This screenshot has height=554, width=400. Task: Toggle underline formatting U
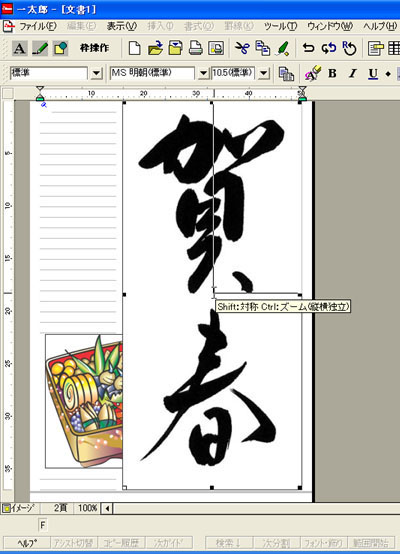click(x=373, y=73)
